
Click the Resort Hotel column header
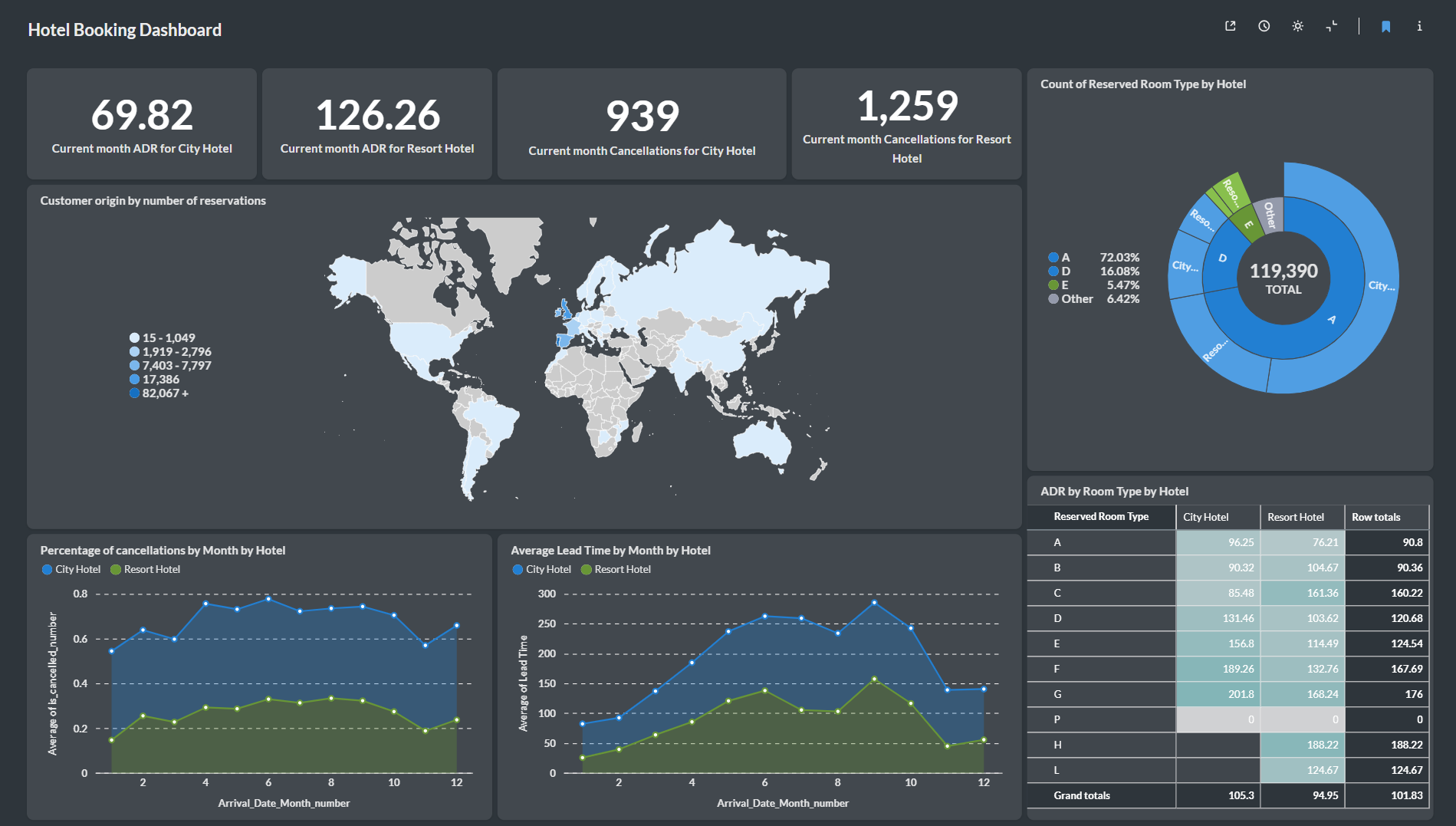[x=1295, y=517]
